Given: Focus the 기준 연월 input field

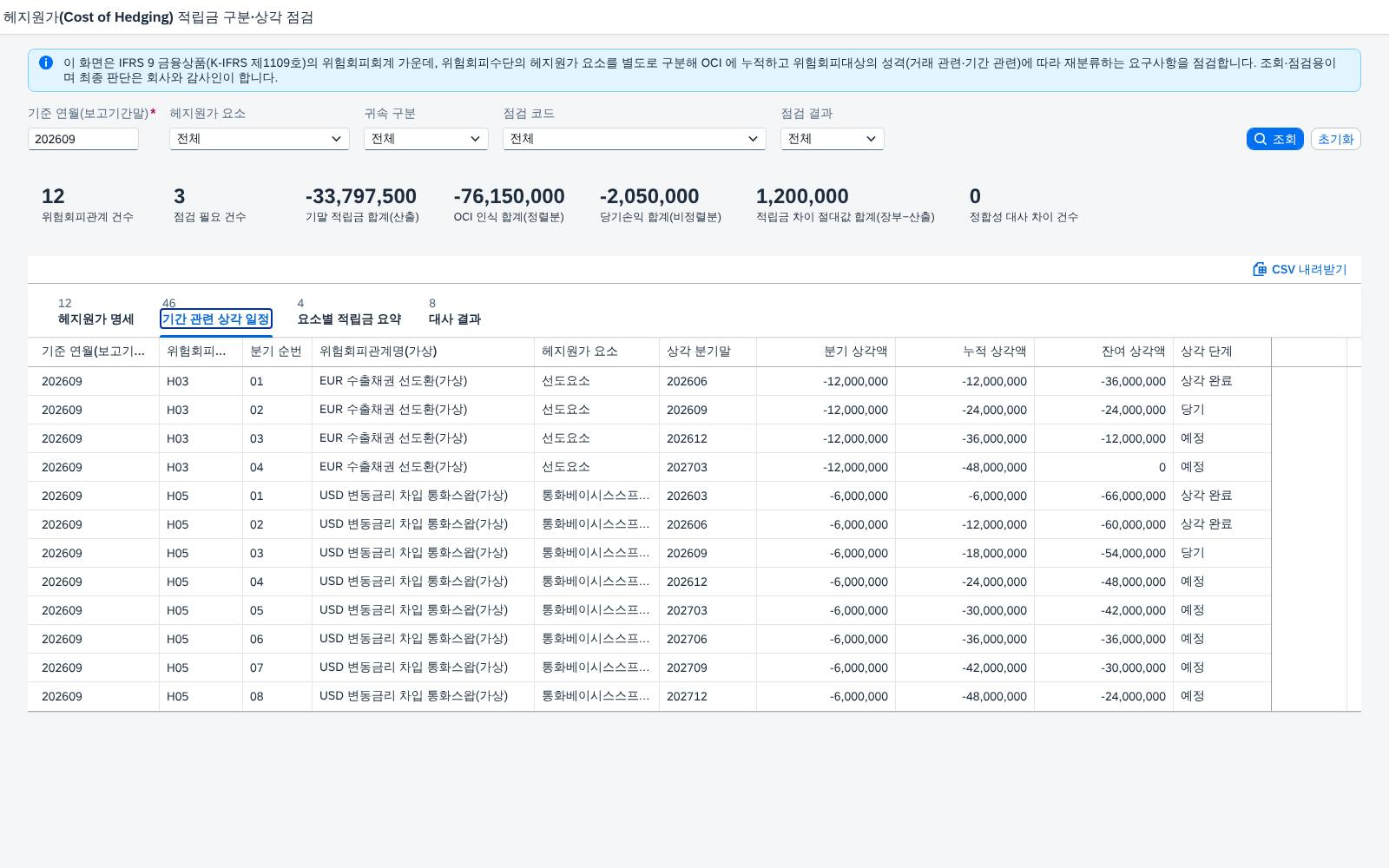Looking at the screenshot, I should coord(83,139).
